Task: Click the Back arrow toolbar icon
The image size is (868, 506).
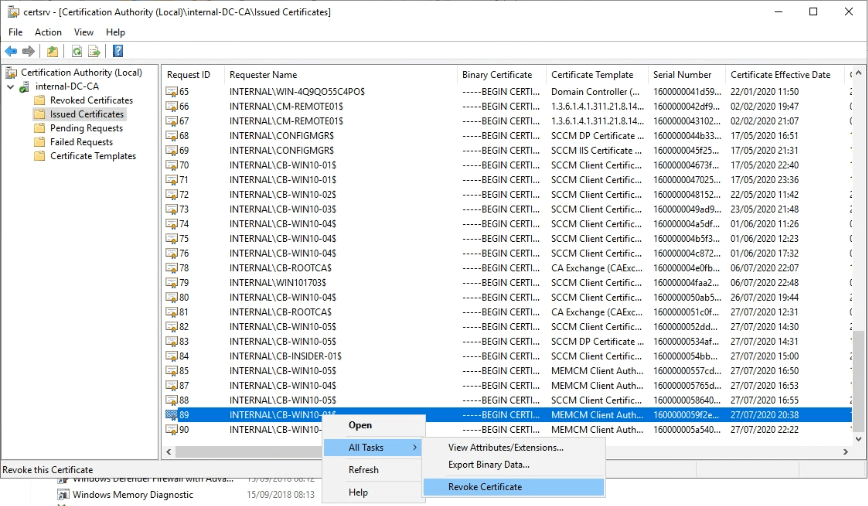Action: [11, 51]
